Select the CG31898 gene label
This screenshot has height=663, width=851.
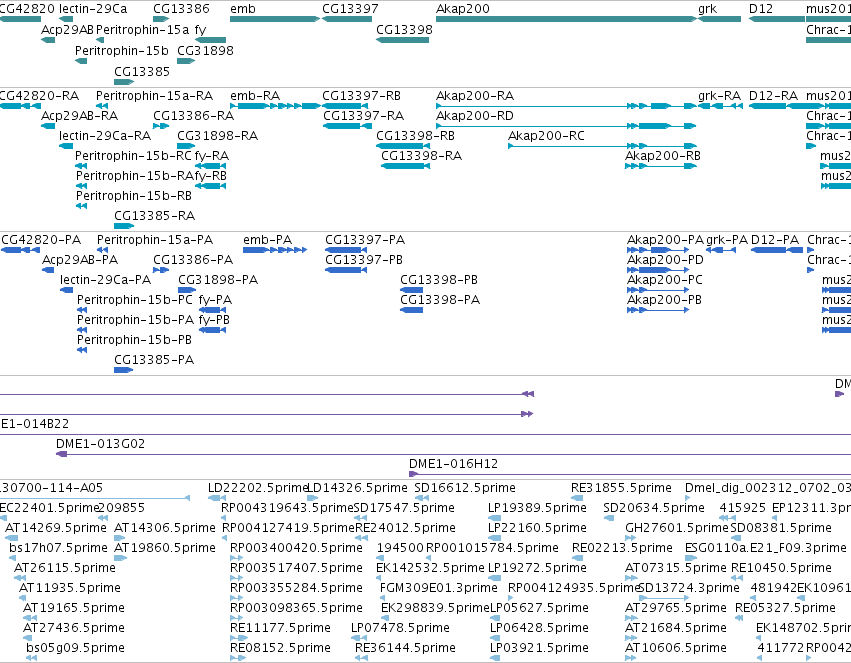[205, 50]
